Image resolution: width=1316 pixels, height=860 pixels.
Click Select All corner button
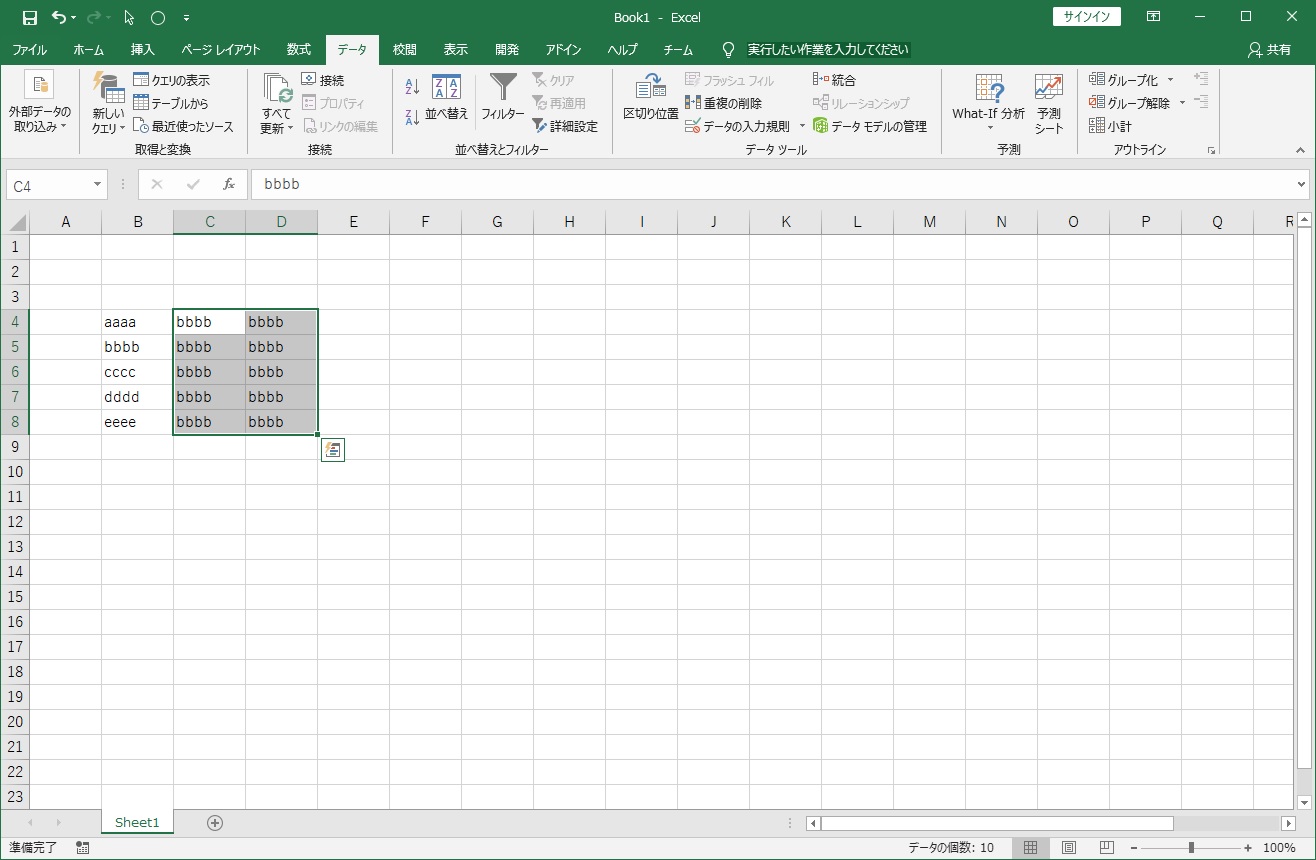pyautogui.click(x=15, y=222)
